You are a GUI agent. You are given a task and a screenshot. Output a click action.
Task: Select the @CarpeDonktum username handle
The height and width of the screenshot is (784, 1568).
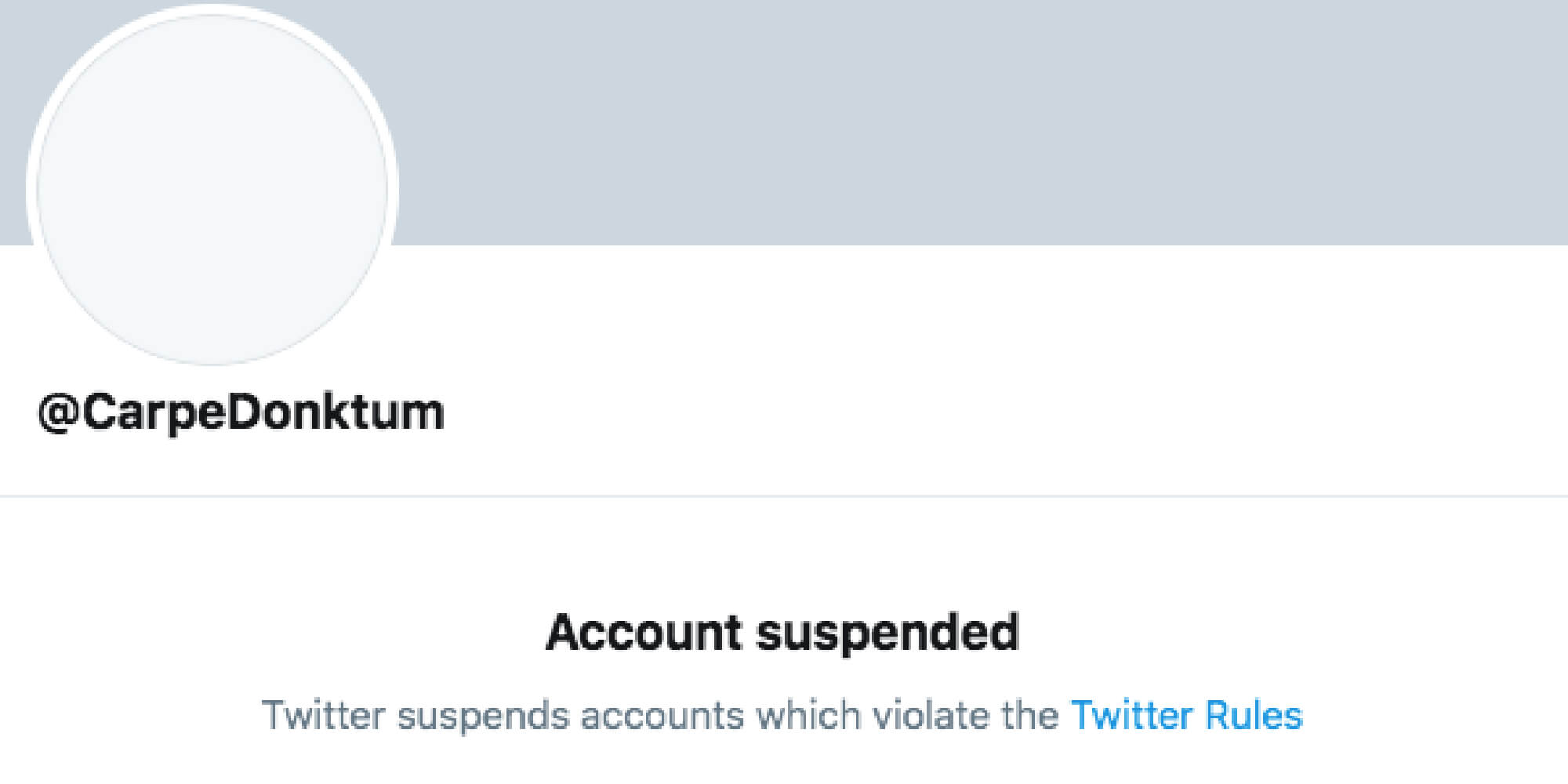pyautogui.click(x=241, y=412)
